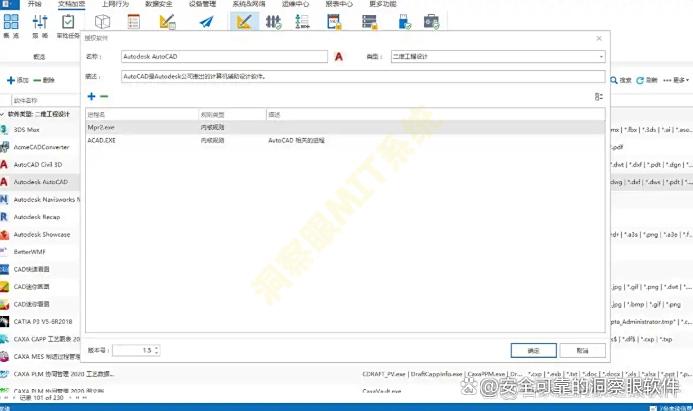Select AutoCAD Civil 3D in software list

40,164
